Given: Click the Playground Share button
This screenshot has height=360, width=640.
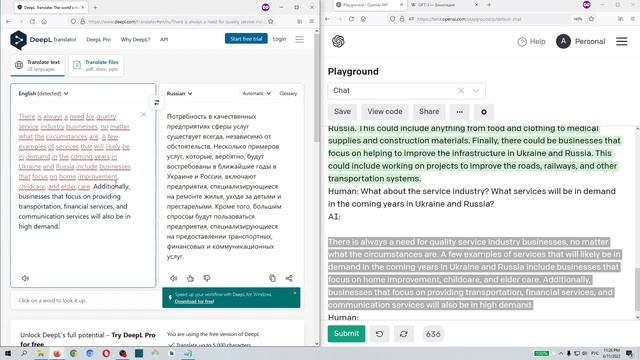Looking at the screenshot, I should pyautogui.click(x=429, y=112).
